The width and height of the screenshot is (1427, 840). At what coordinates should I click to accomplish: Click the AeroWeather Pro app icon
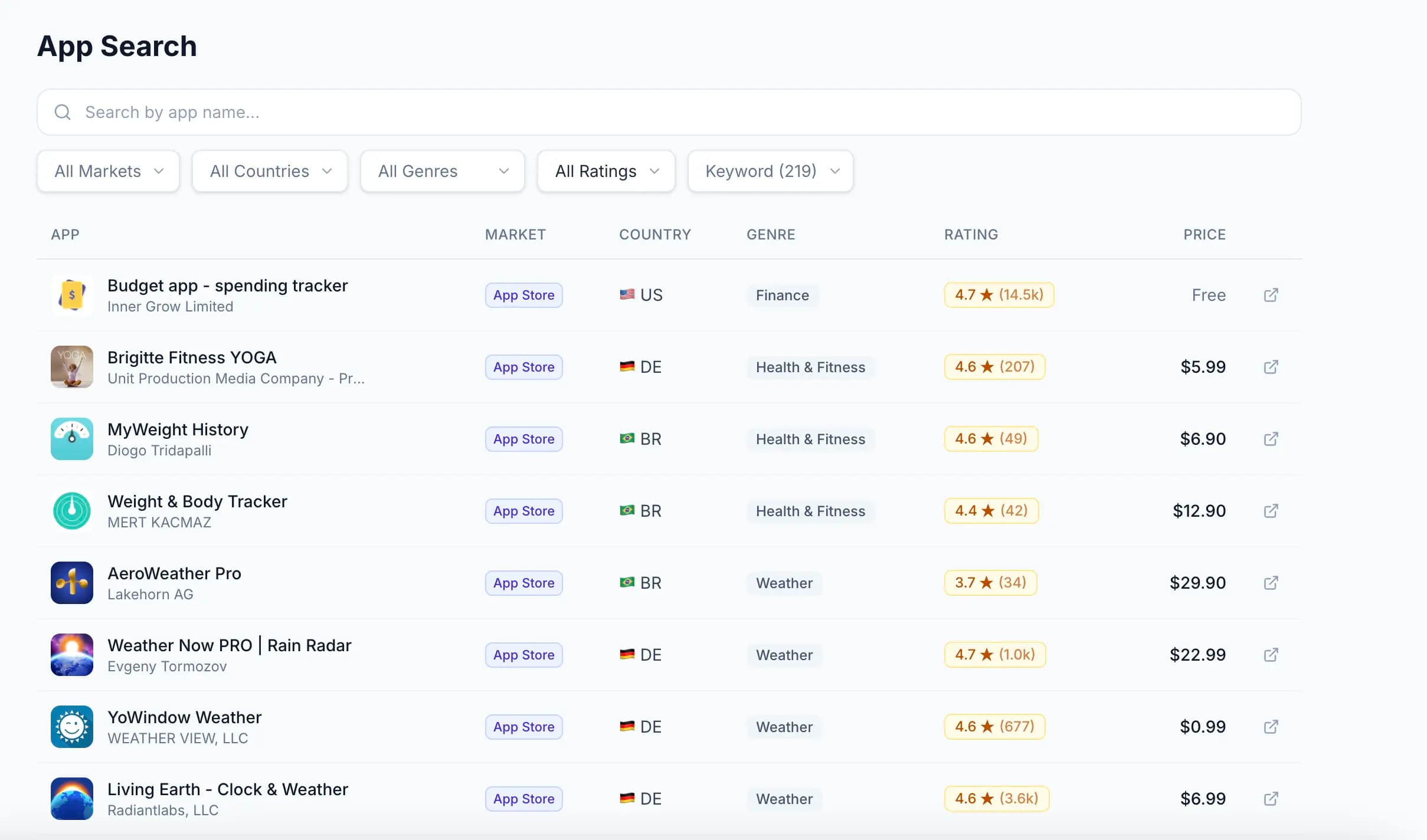pyautogui.click(x=72, y=583)
